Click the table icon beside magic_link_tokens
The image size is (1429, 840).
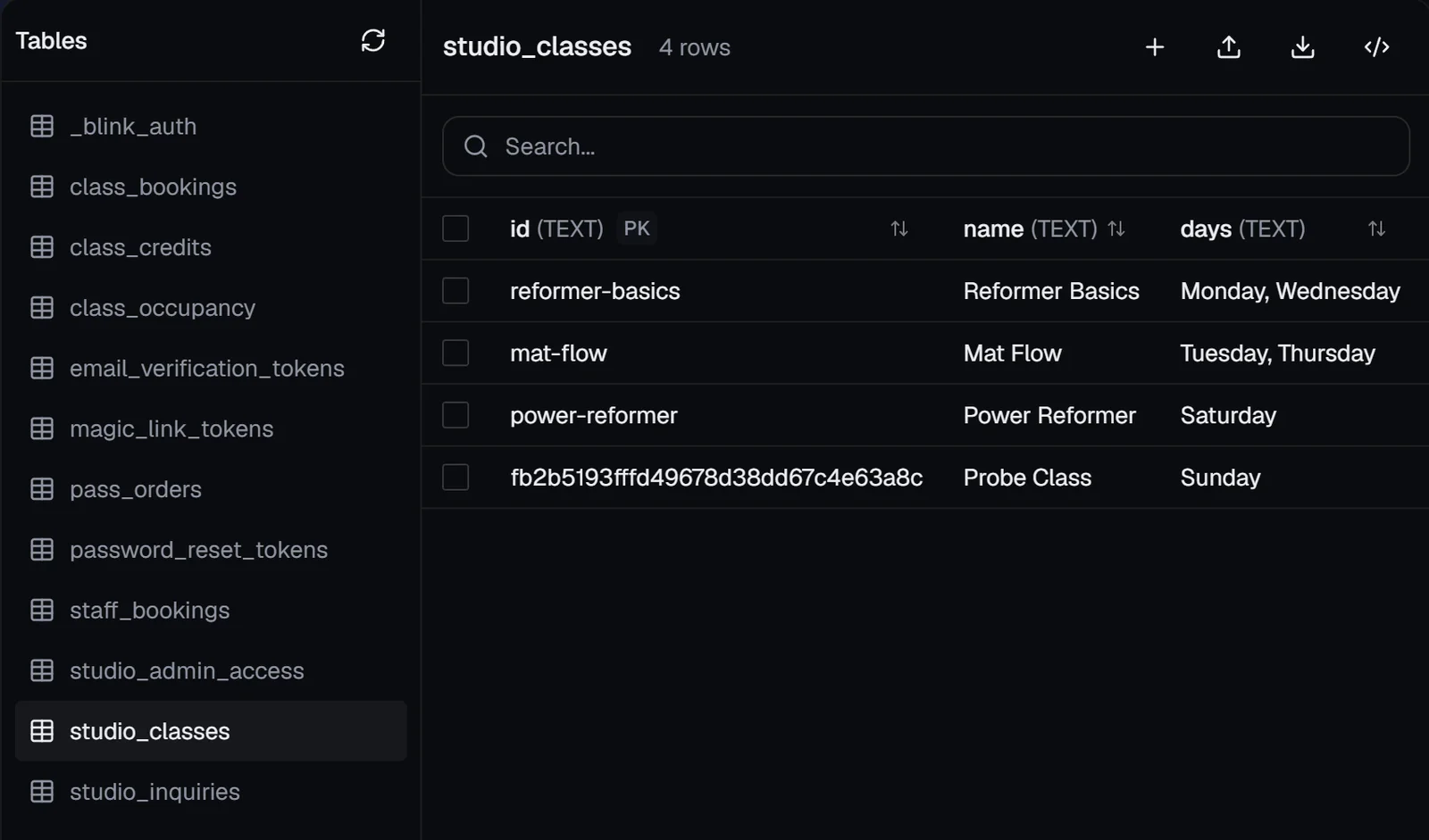click(x=42, y=428)
